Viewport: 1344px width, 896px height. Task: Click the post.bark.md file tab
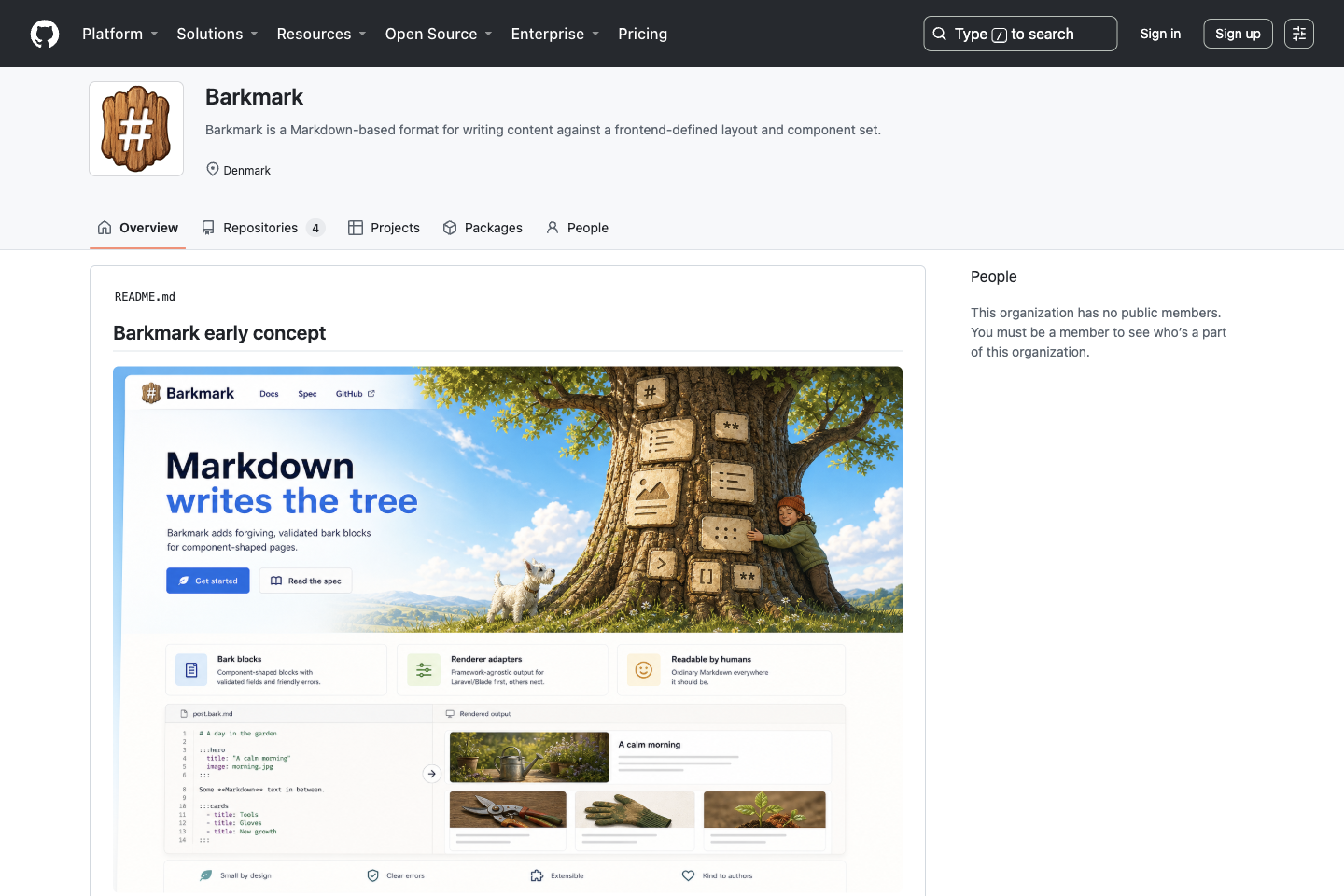tap(206, 714)
